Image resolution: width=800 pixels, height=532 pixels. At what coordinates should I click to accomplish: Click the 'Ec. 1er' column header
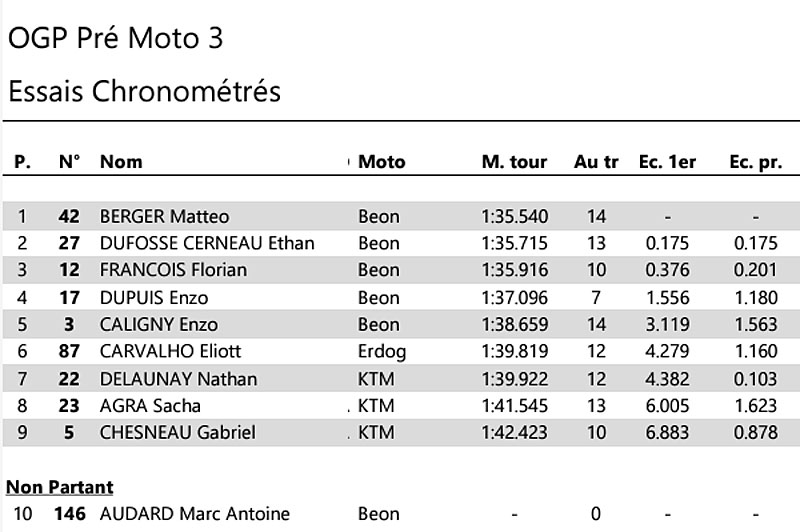(x=667, y=162)
